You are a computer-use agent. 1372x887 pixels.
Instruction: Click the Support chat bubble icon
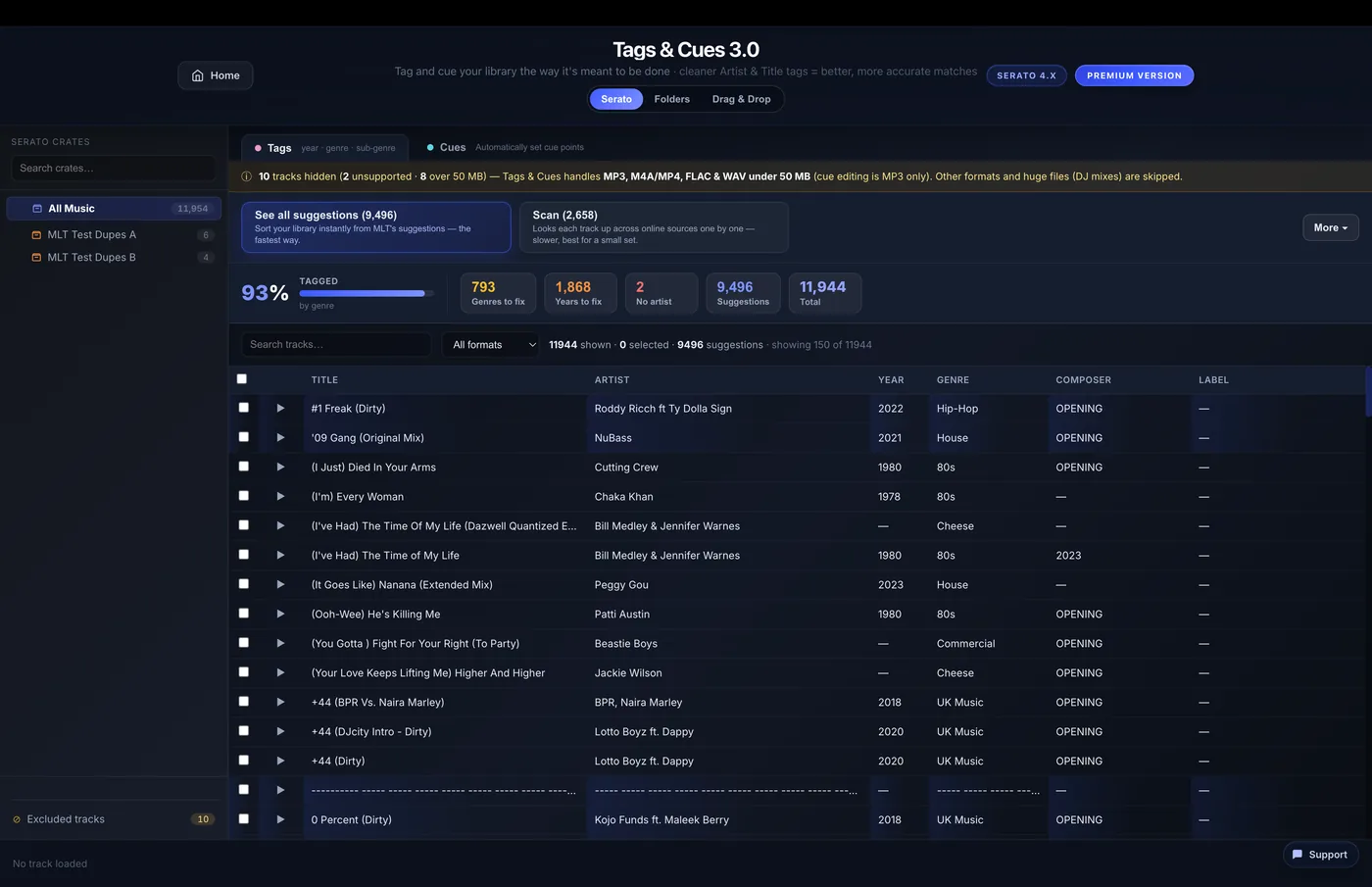click(x=1298, y=855)
